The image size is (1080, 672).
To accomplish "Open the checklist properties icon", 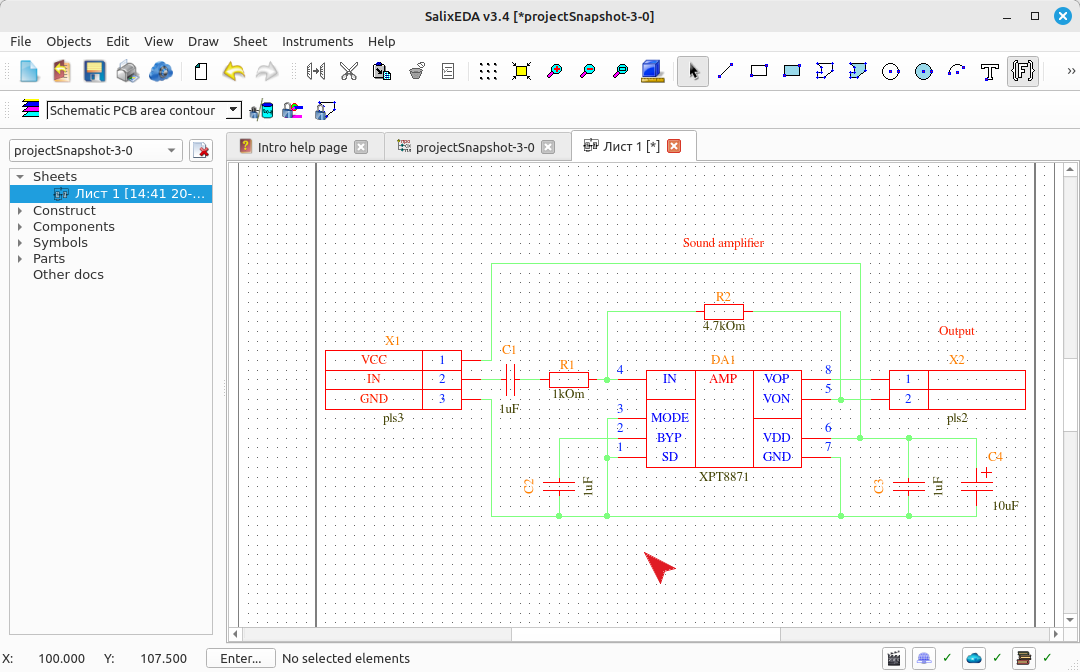I will click(x=448, y=71).
